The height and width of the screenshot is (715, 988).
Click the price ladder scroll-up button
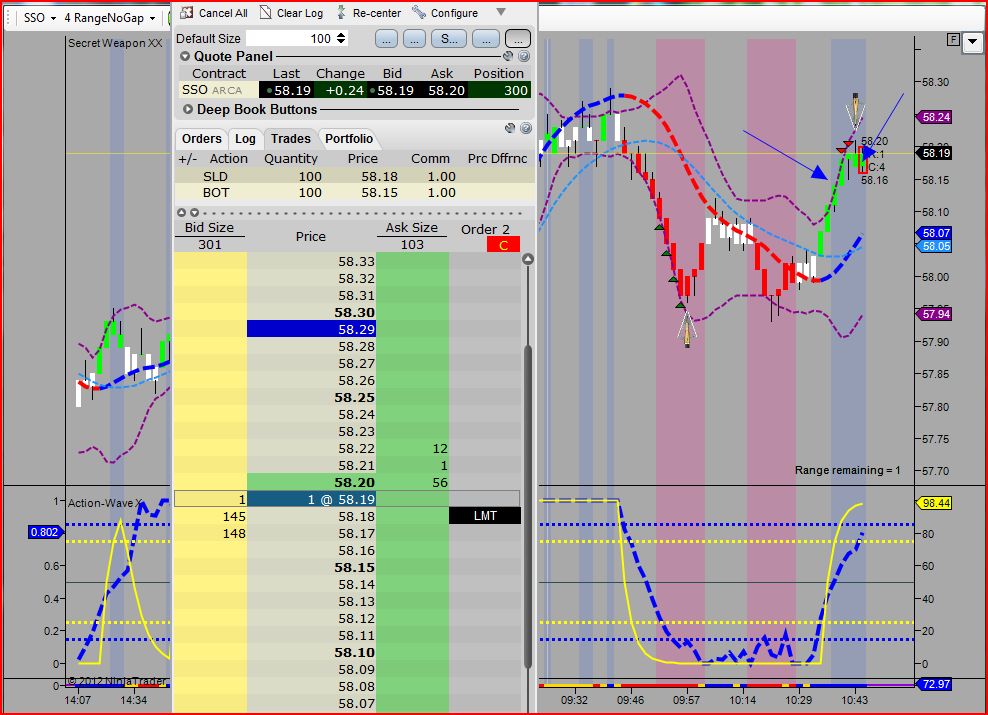click(x=528, y=259)
